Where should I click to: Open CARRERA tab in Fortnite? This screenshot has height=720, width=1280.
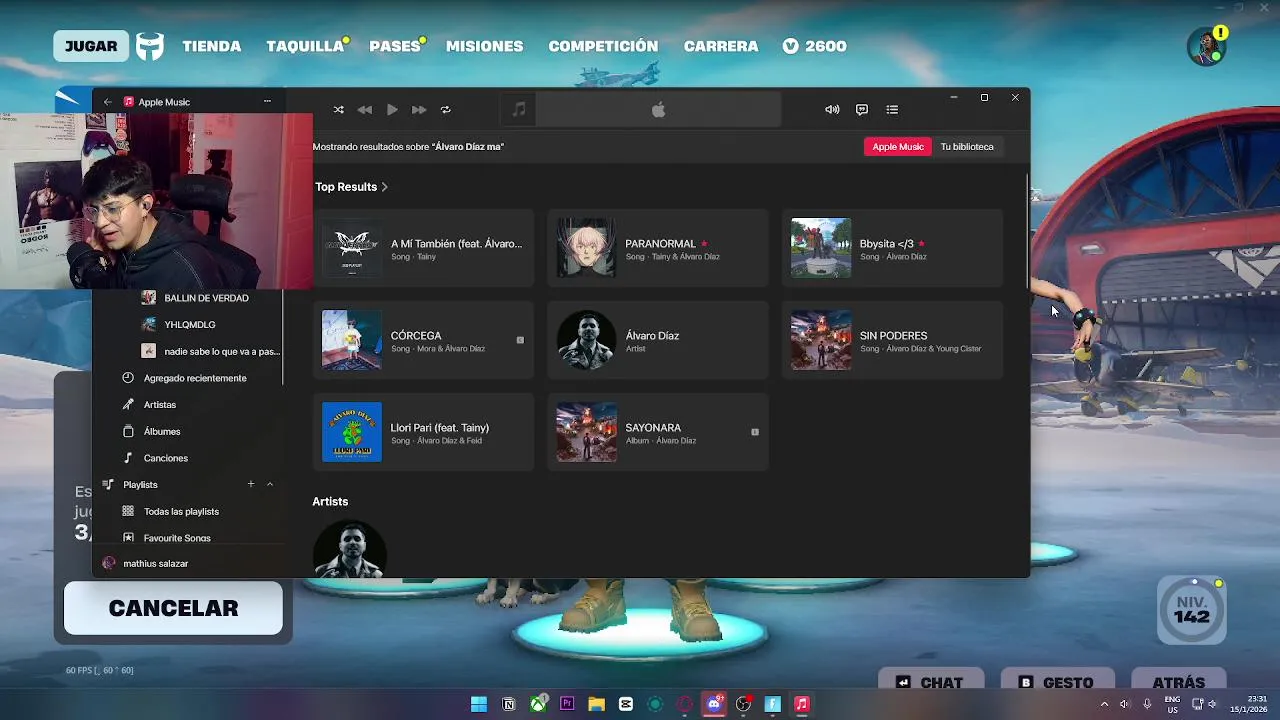[721, 46]
